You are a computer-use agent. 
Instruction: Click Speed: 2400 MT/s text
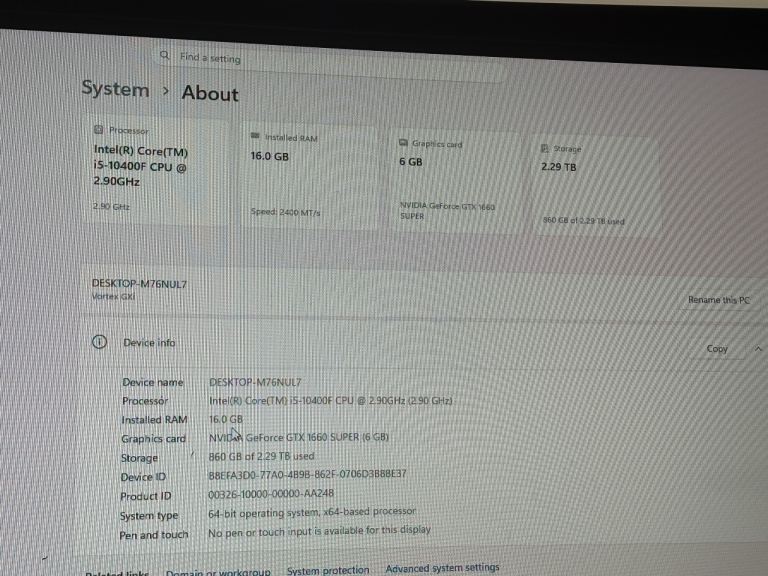(286, 212)
